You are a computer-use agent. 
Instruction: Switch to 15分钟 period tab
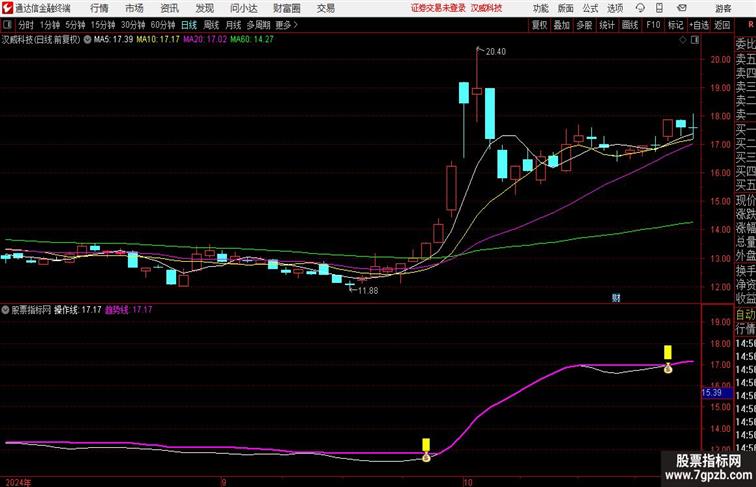tap(103, 25)
